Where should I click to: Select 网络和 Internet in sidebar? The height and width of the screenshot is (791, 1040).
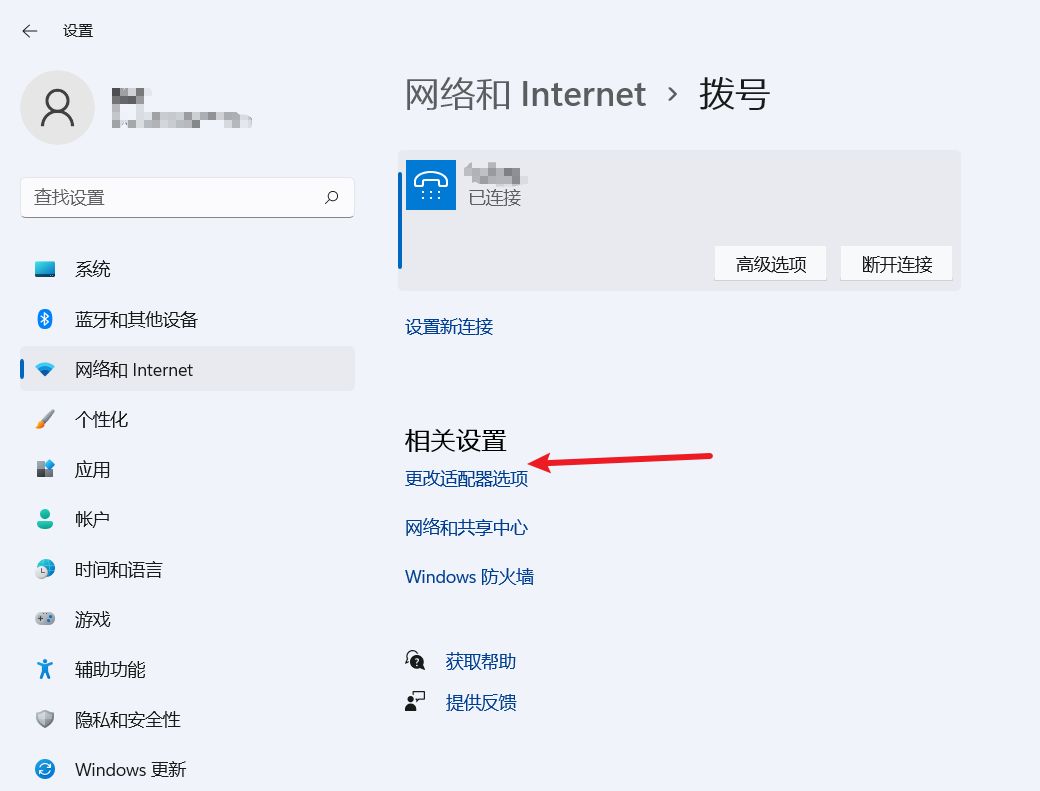[188, 369]
